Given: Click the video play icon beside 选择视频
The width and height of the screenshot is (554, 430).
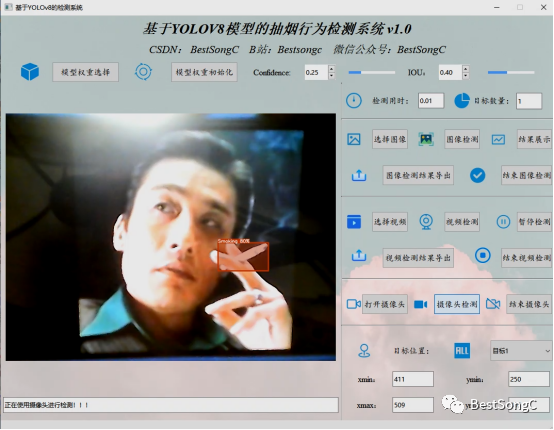Looking at the screenshot, I should tap(354, 222).
